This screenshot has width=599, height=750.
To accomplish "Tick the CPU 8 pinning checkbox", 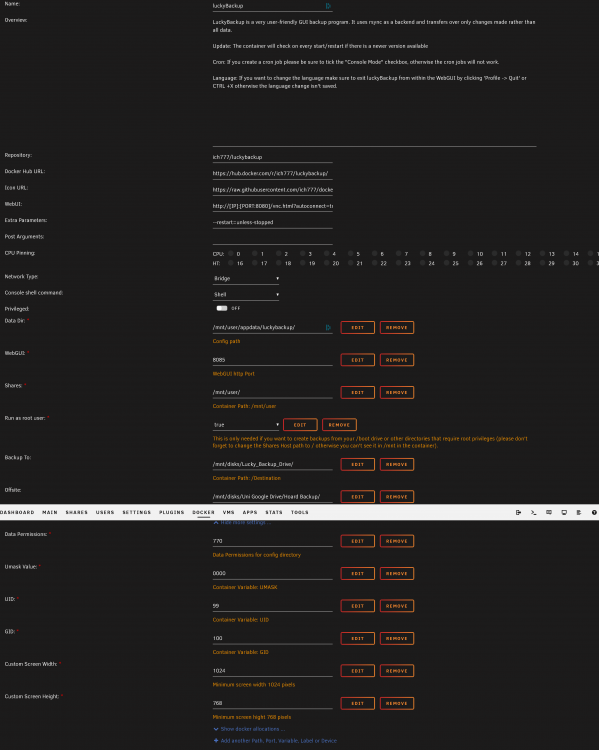I will [x=422, y=254].
